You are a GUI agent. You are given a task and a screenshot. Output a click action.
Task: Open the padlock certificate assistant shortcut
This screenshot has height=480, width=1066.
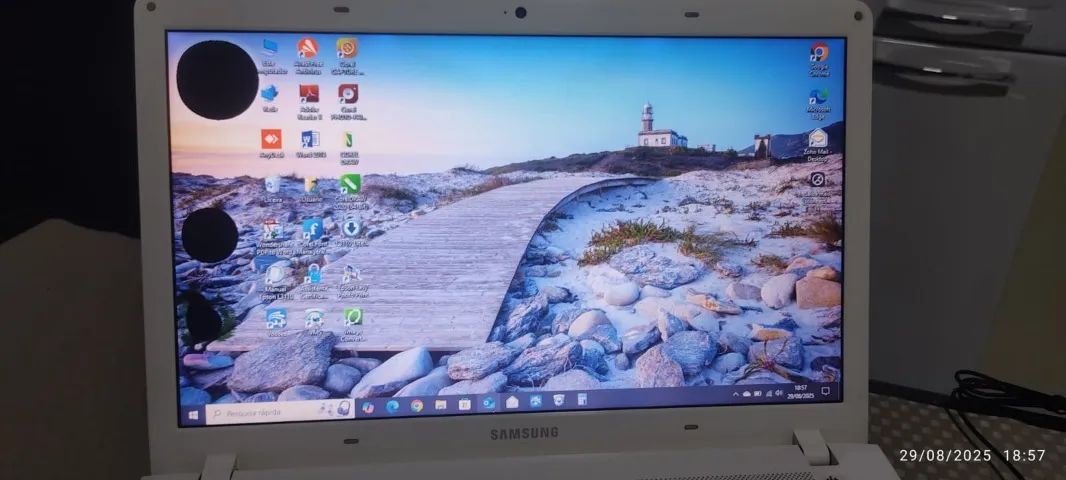tap(313, 273)
